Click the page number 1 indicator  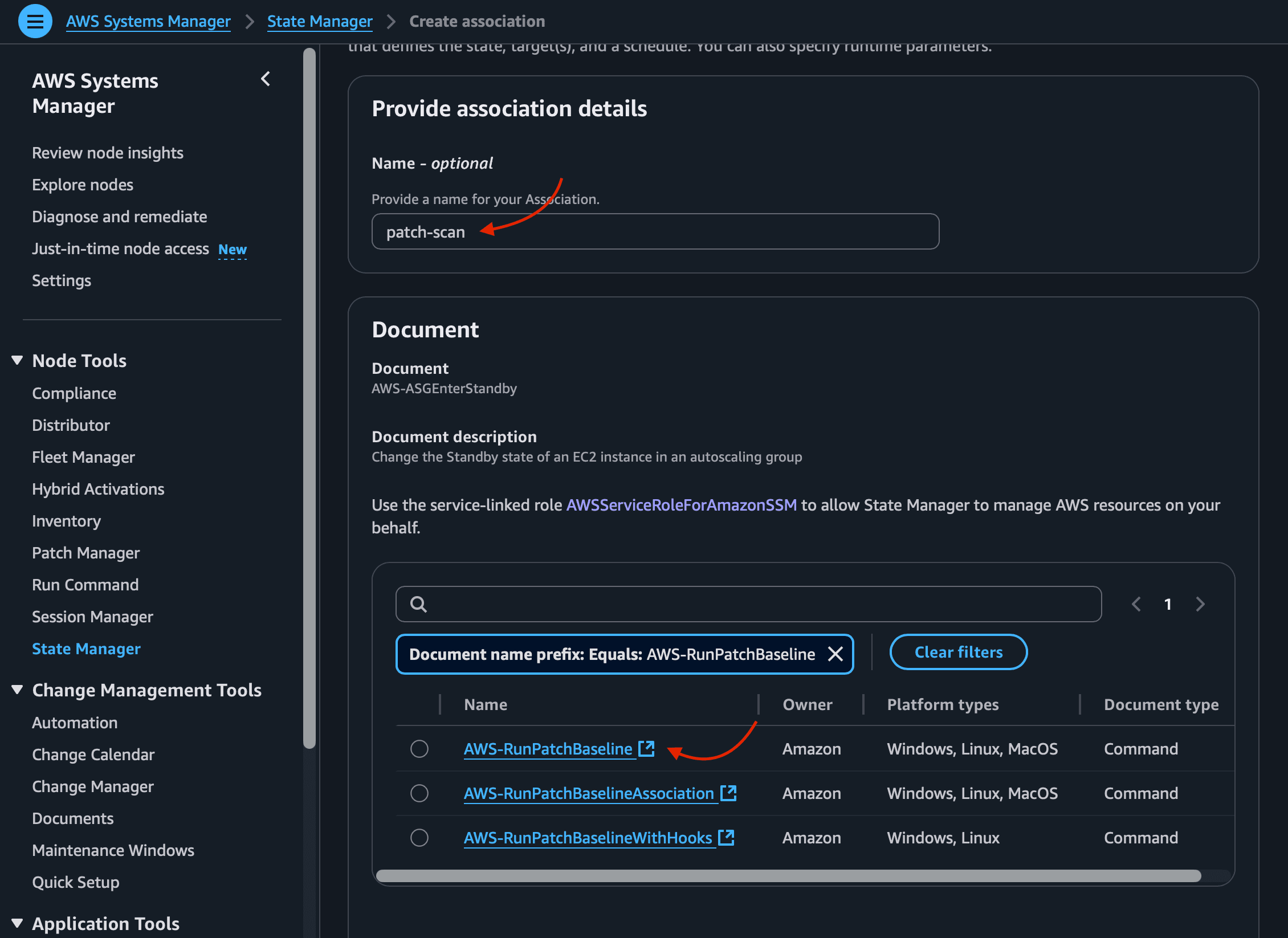click(x=1168, y=604)
